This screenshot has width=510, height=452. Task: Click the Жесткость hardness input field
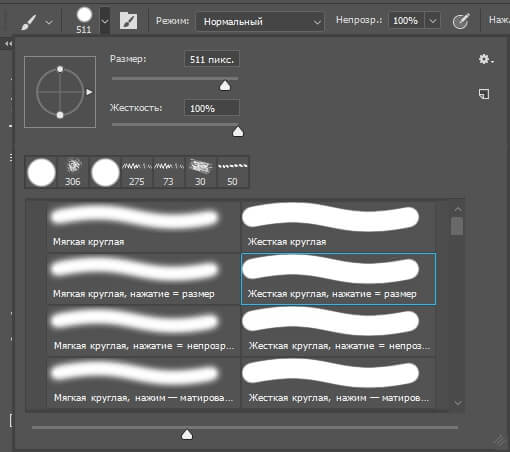212,108
